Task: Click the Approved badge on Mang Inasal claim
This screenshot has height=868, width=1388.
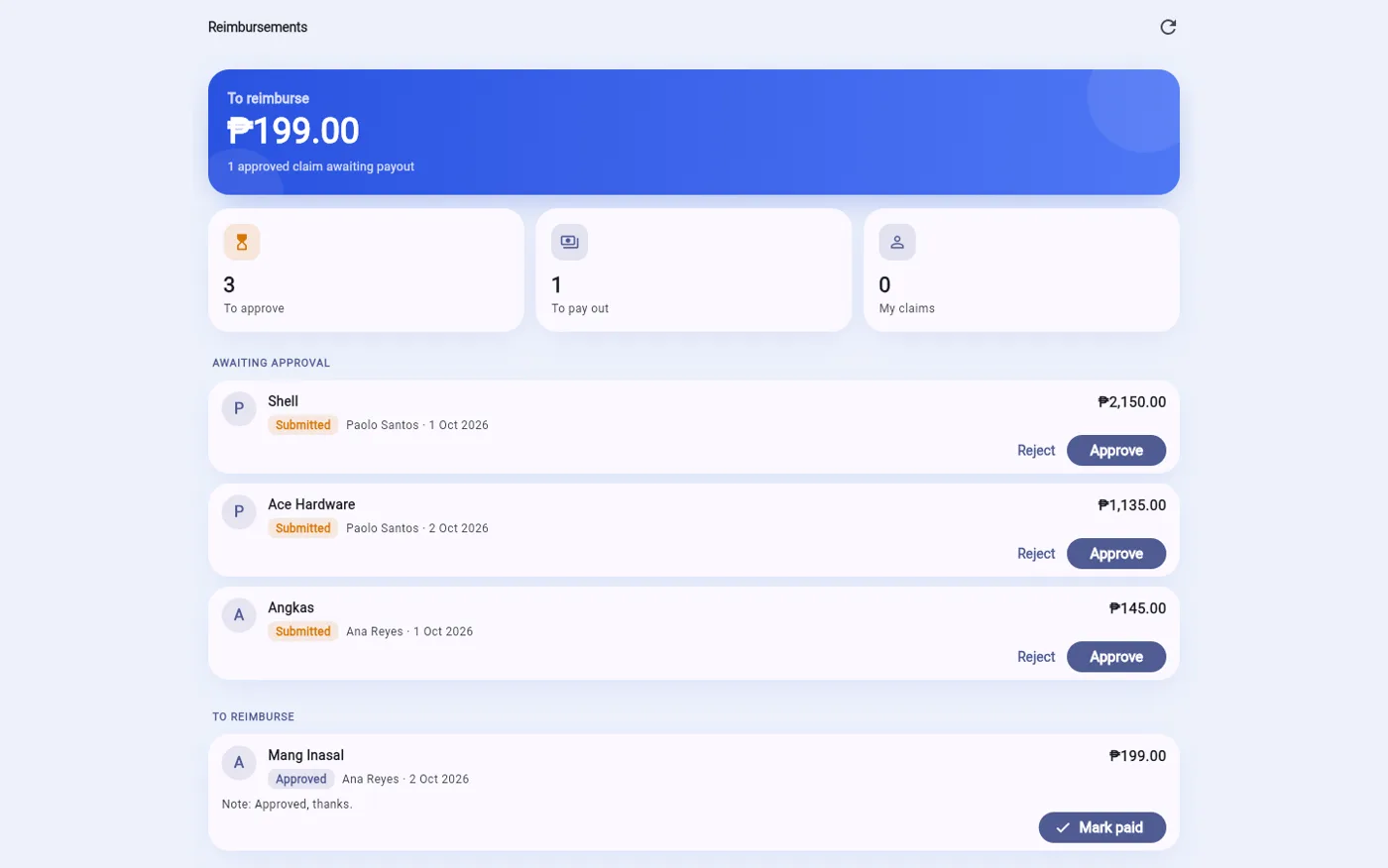Action: click(301, 779)
